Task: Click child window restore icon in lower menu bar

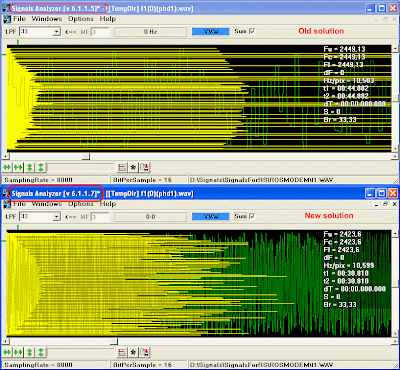Action: click(x=386, y=204)
